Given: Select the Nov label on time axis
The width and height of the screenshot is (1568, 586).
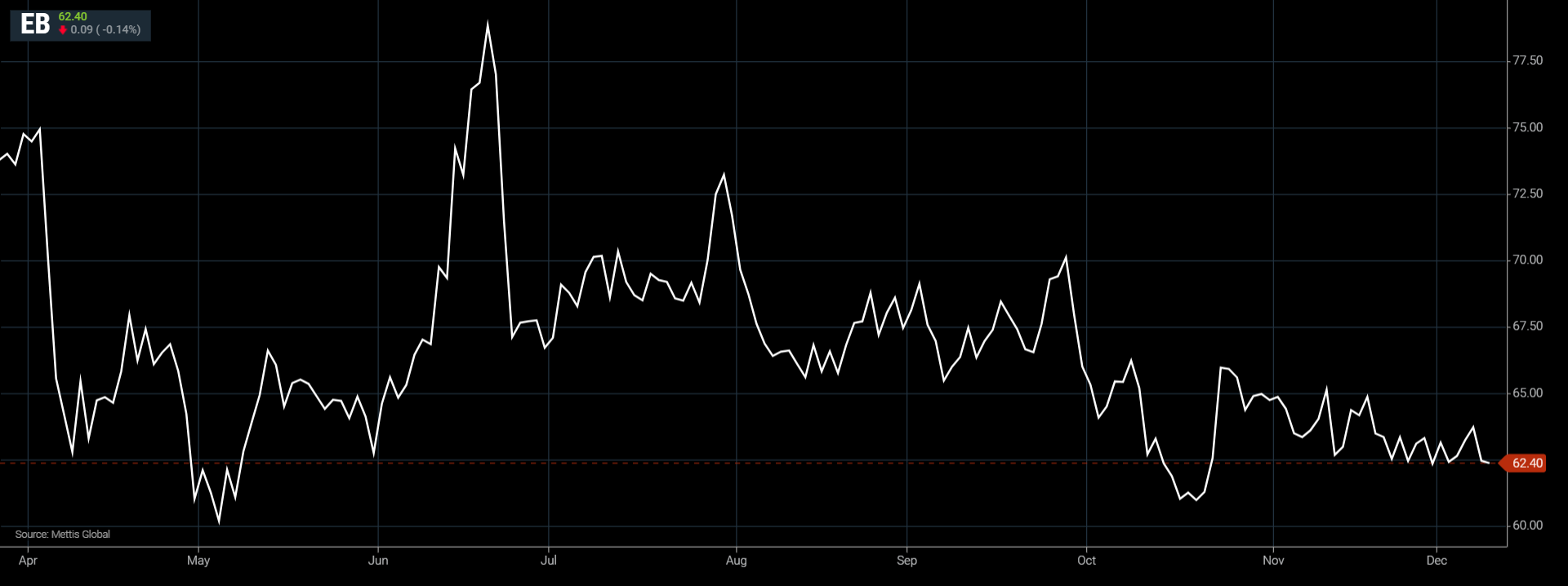Looking at the screenshot, I should point(1273,560).
